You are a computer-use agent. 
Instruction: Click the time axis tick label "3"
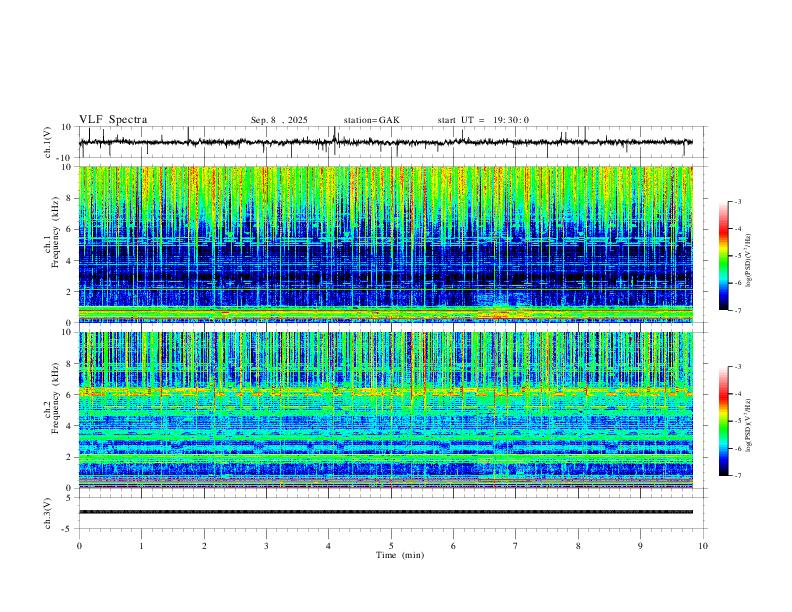tap(266, 546)
